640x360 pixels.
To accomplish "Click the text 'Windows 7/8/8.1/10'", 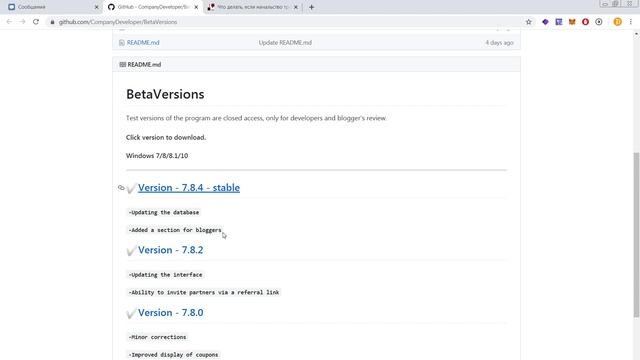I will (157, 156).
